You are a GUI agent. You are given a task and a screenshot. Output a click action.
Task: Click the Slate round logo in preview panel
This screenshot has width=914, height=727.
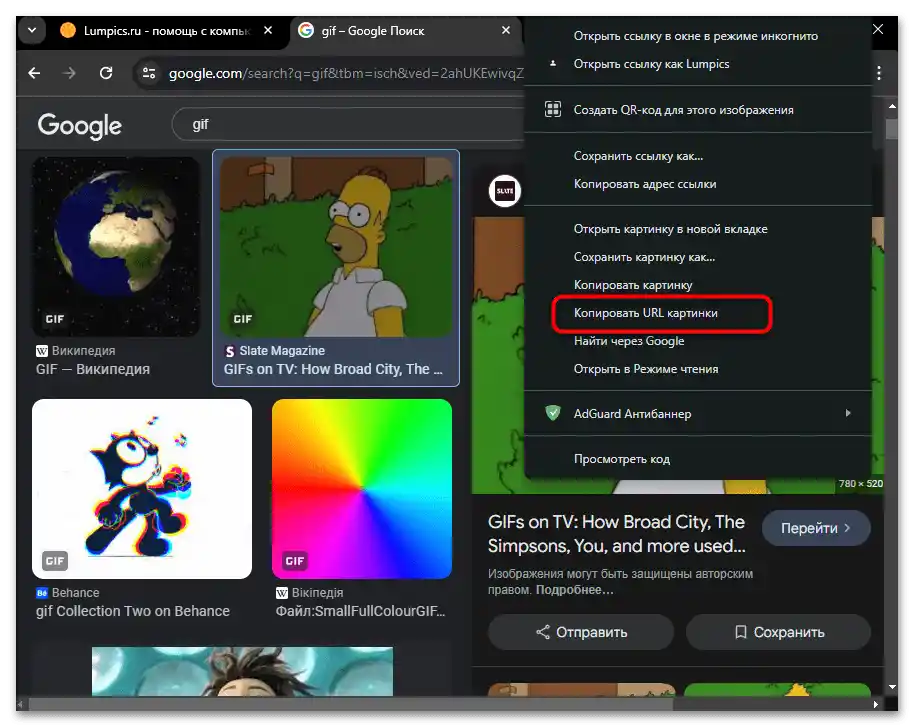[505, 191]
